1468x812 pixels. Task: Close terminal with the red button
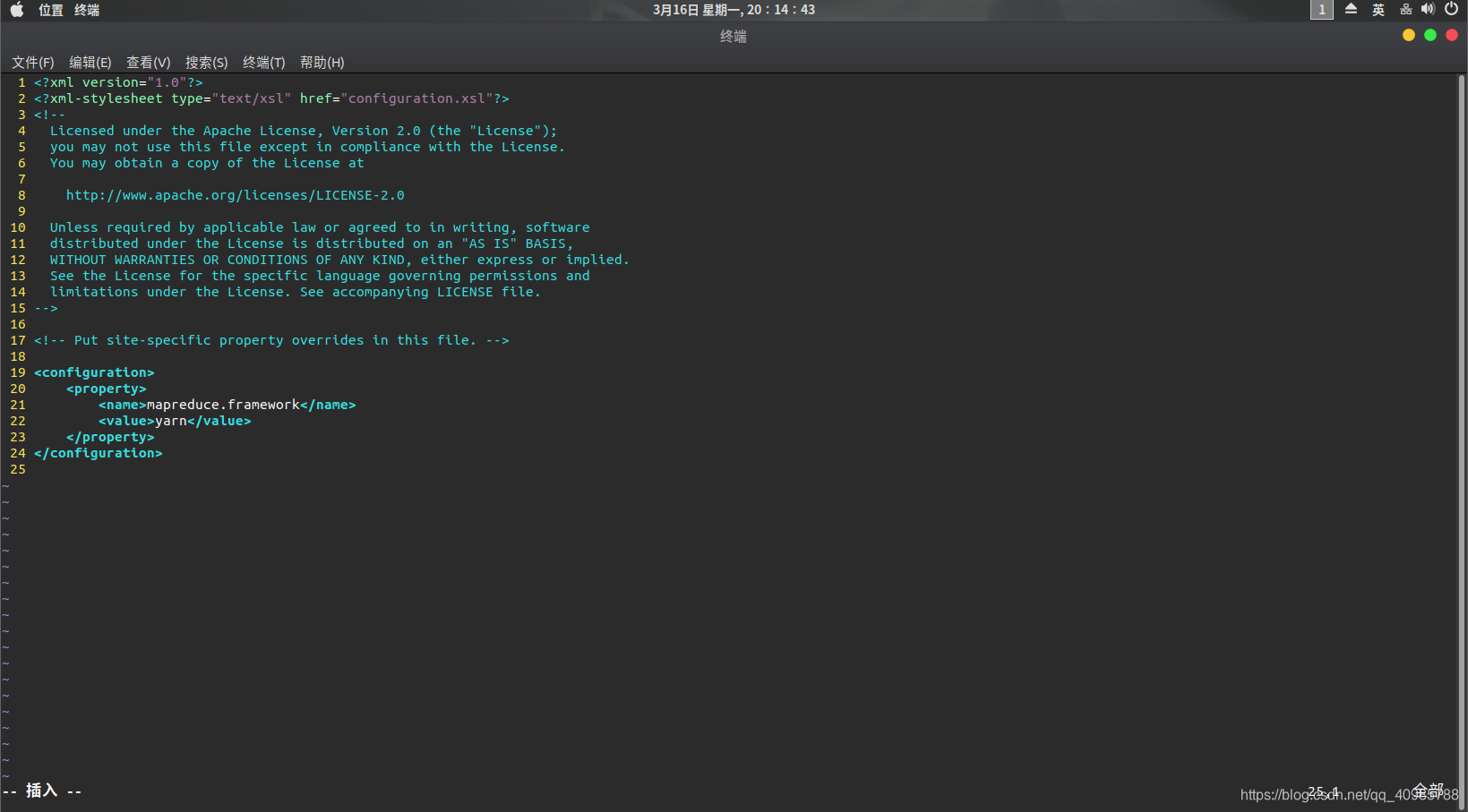tap(1452, 35)
